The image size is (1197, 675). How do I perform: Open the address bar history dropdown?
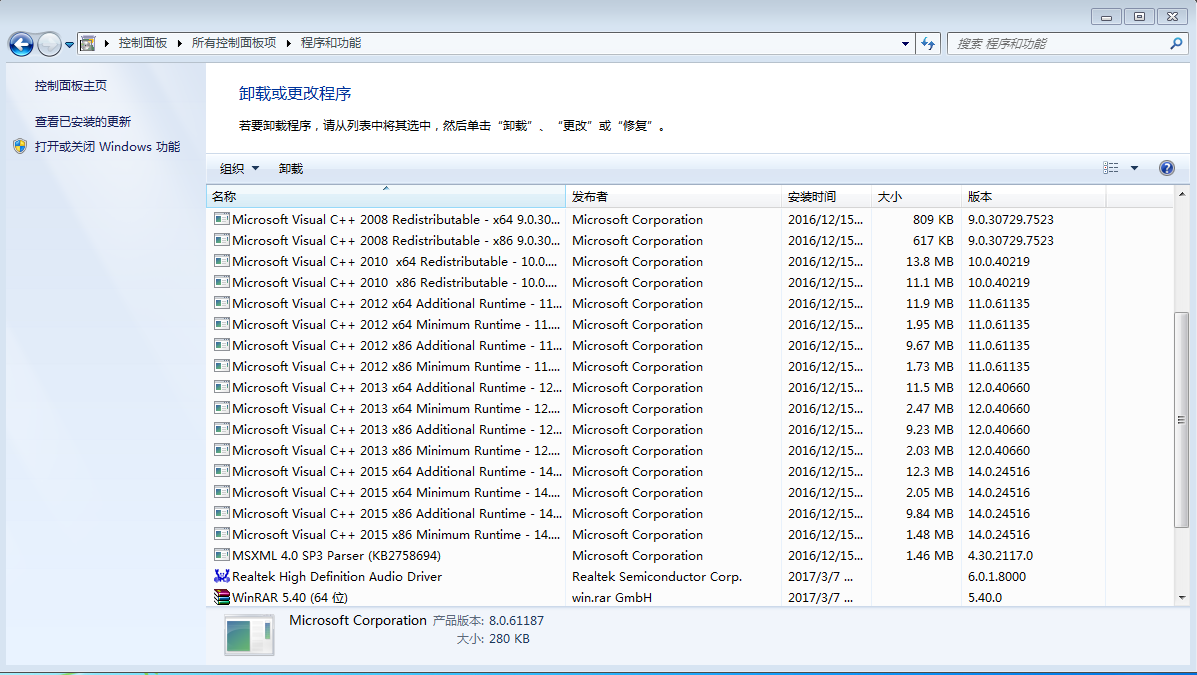point(905,44)
